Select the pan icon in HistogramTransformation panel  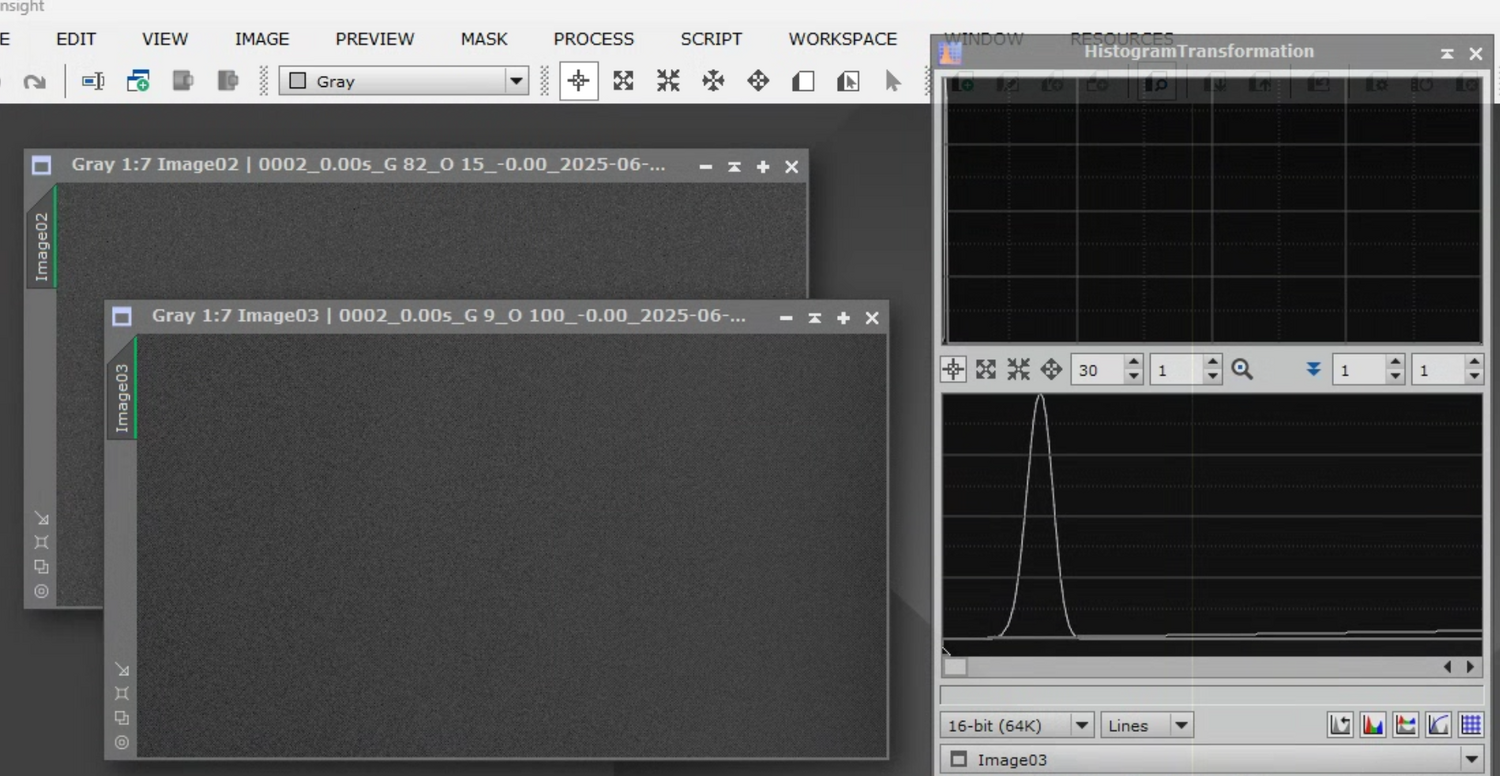[x=1051, y=370]
